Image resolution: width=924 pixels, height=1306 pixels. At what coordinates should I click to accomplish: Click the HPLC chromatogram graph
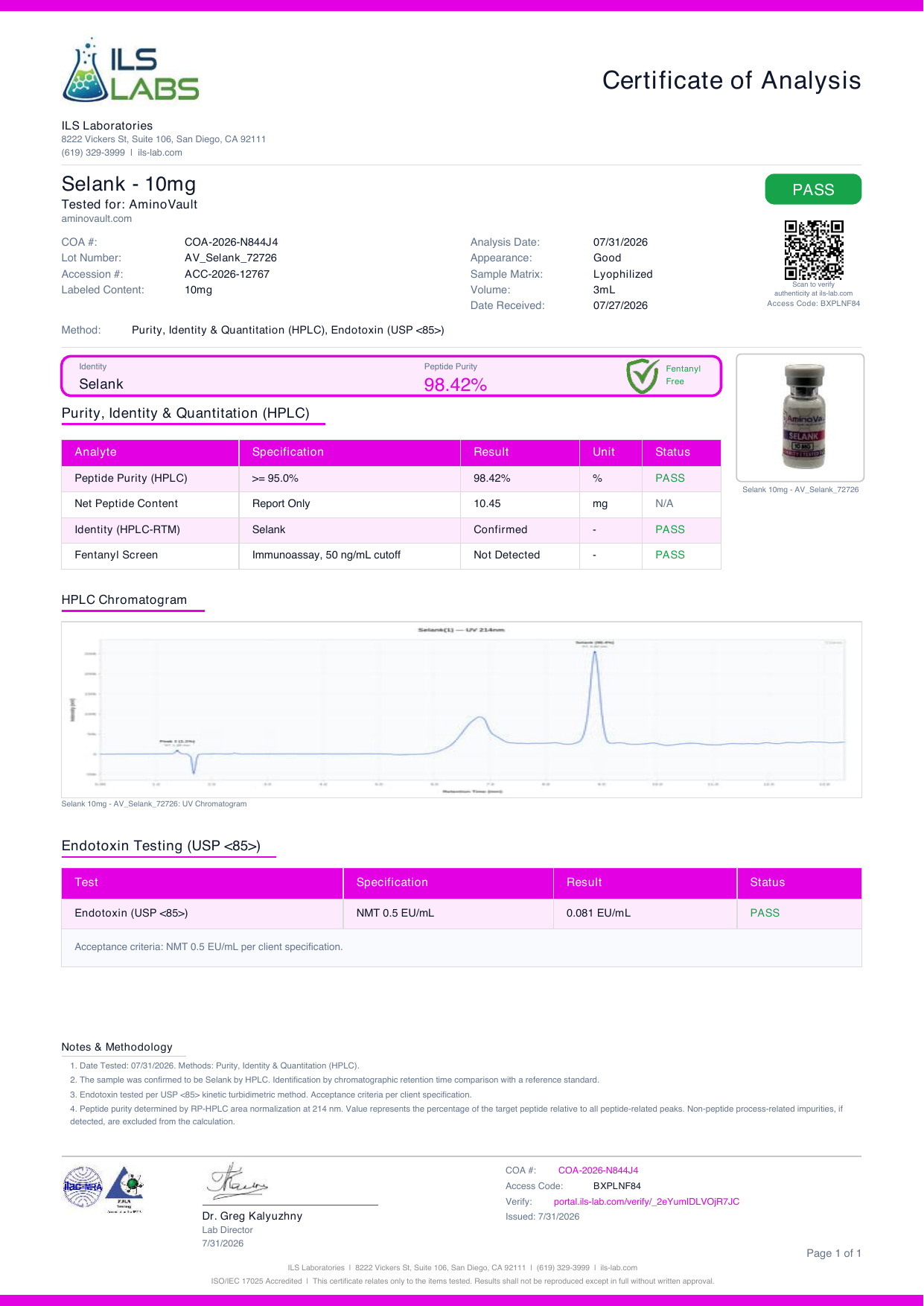(x=462, y=710)
